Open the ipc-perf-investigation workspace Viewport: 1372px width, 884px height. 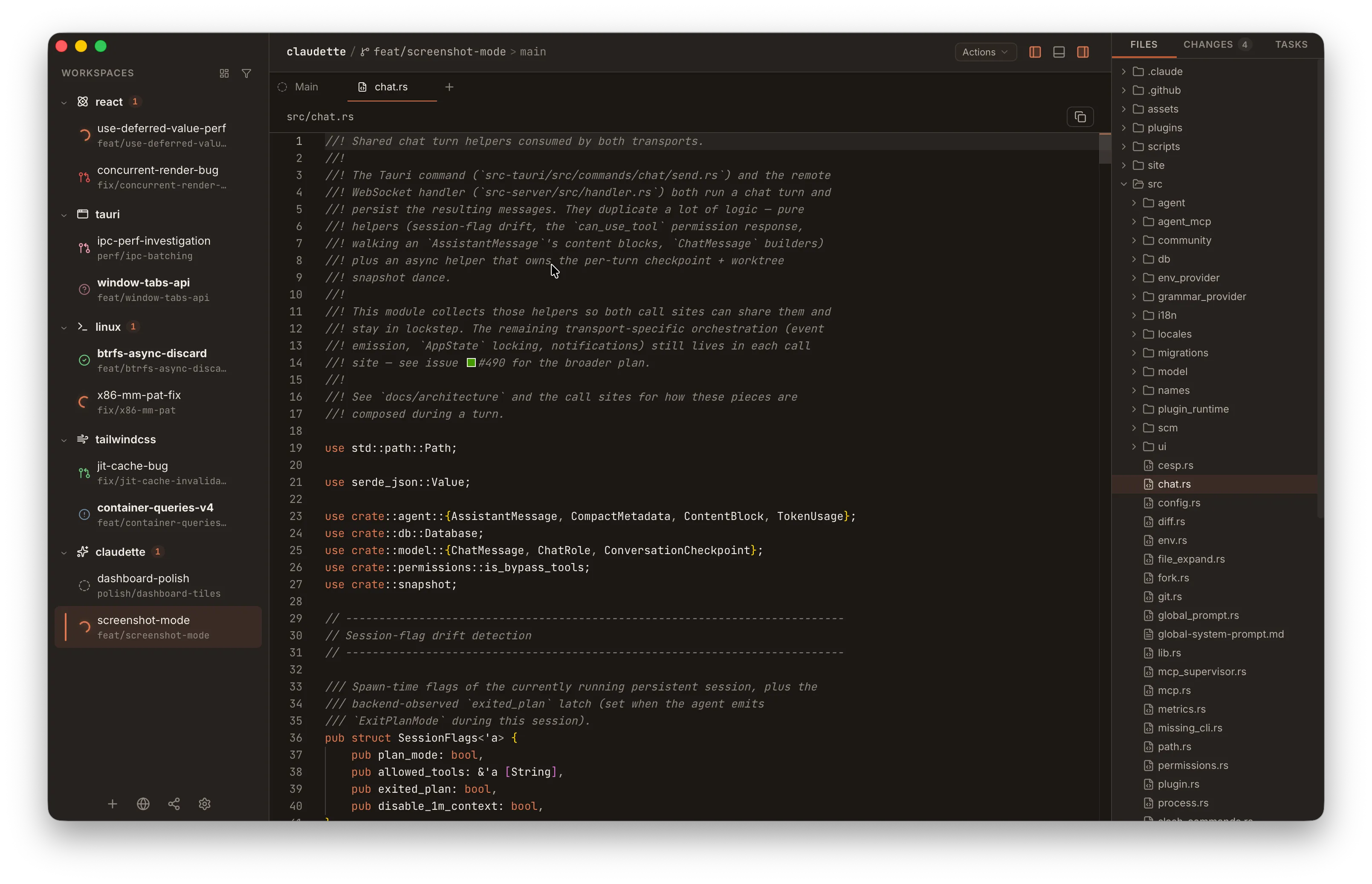pos(158,248)
